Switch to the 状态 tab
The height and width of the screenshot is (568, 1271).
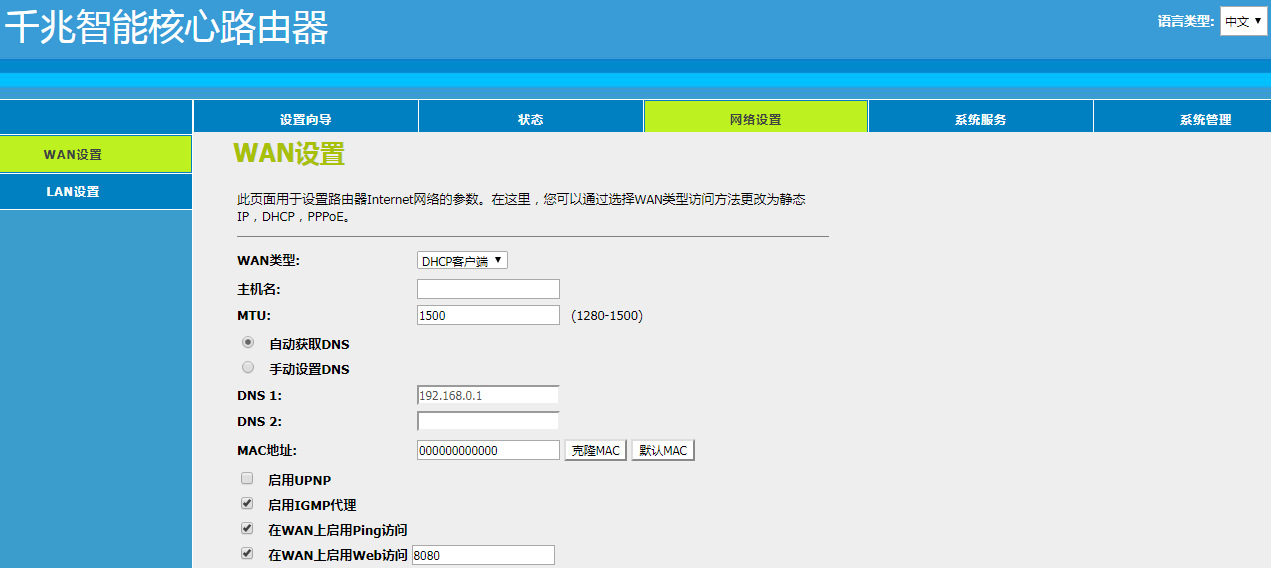click(x=530, y=119)
